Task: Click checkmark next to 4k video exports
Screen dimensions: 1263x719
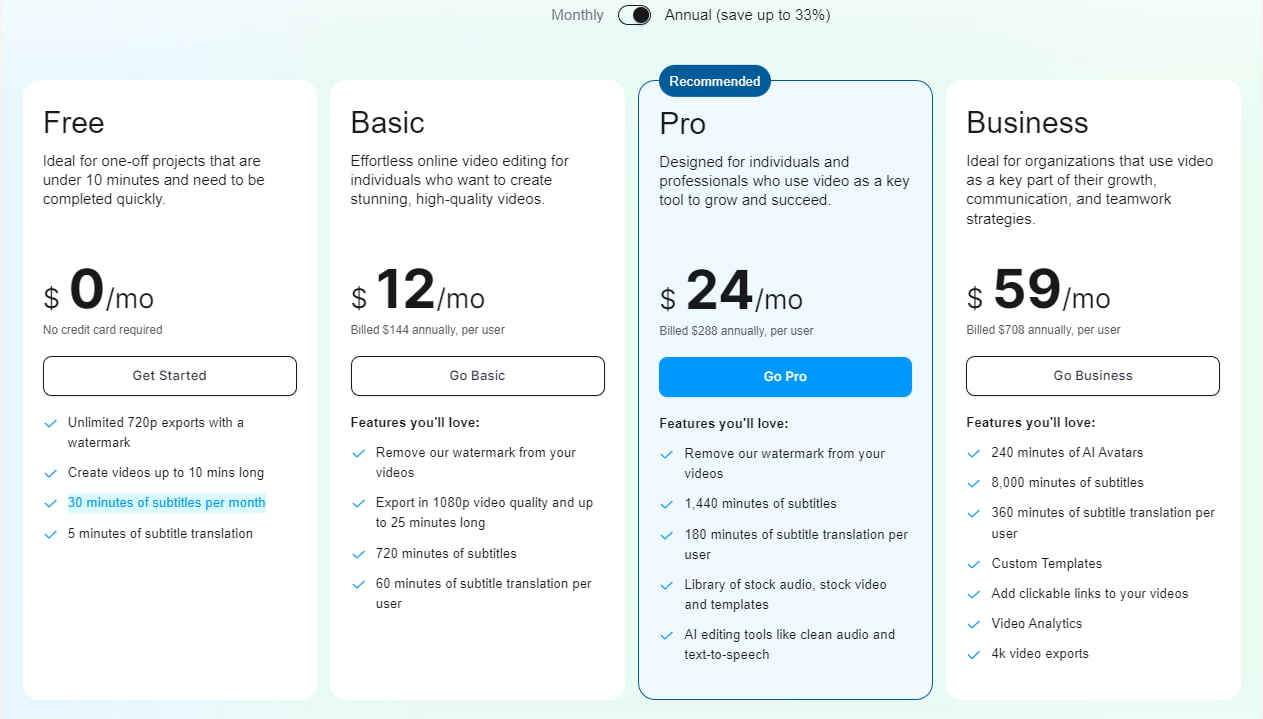Action: point(973,655)
